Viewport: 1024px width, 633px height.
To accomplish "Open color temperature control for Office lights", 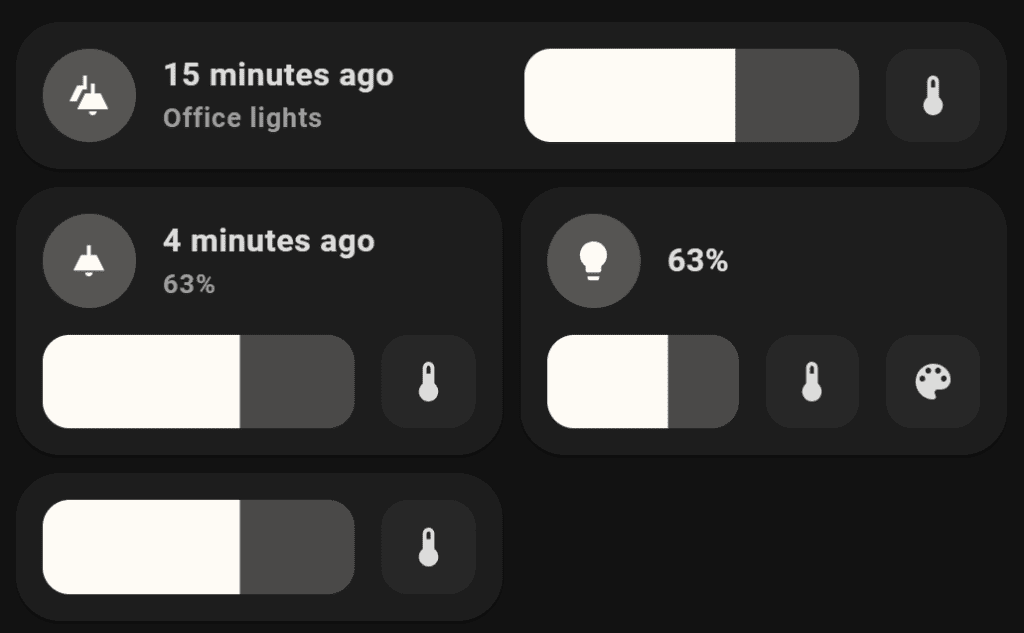I will pyautogui.click(x=933, y=95).
